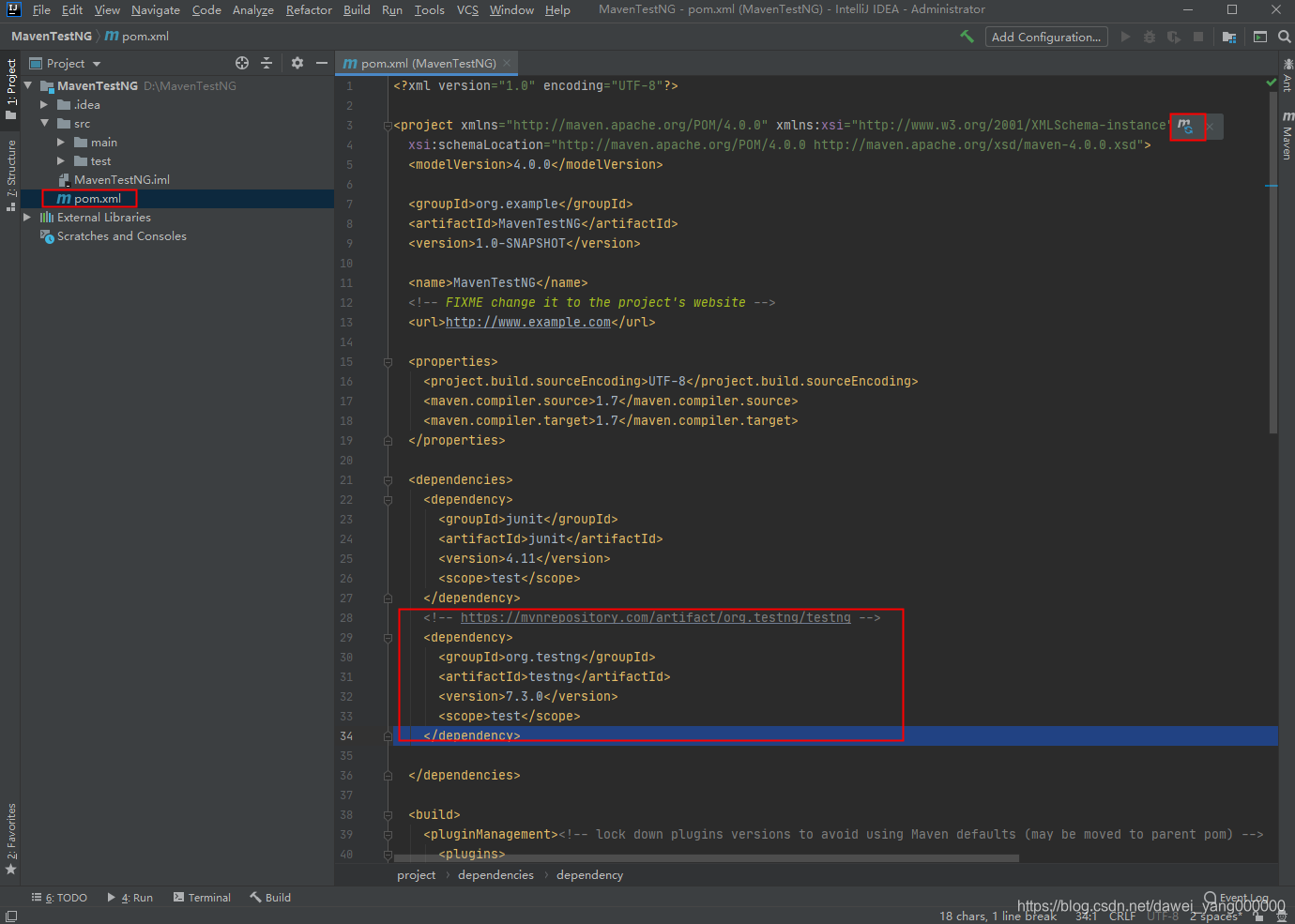Close the pom.xml editor tab
1295x924 pixels.
click(507, 63)
